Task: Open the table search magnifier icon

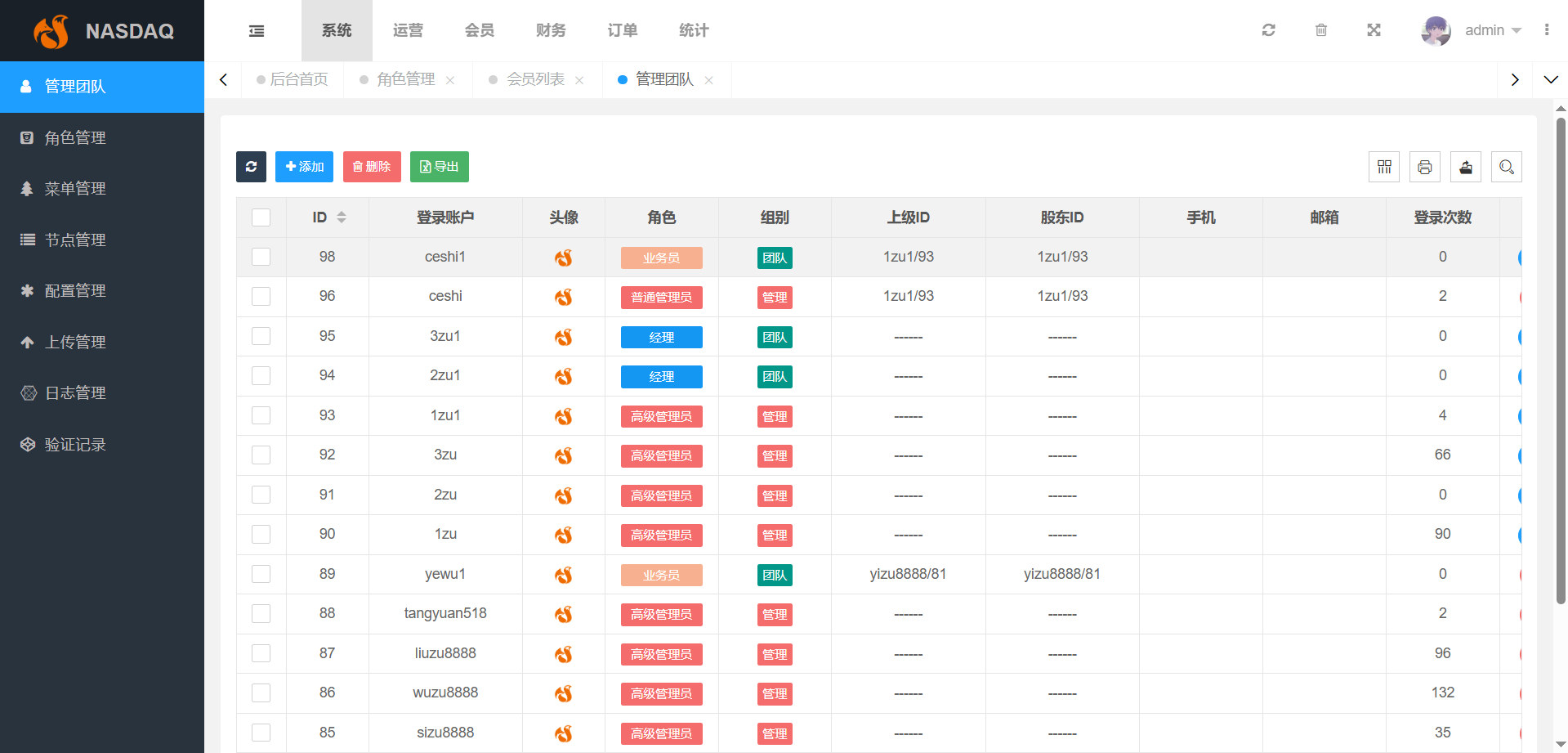Action: (1506, 167)
